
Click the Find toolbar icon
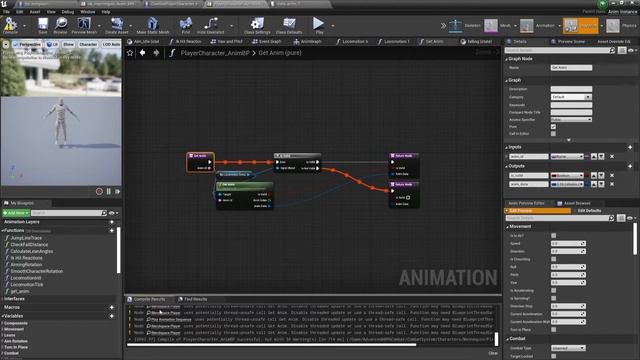[x=186, y=25]
